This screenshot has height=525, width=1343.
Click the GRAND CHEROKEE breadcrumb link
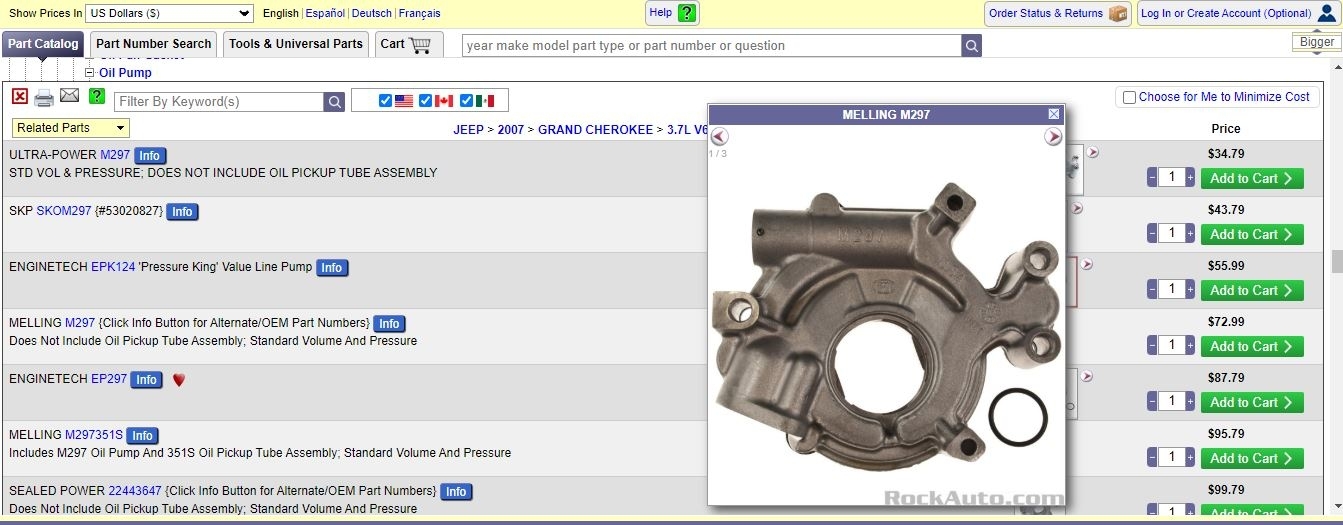click(595, 130)
